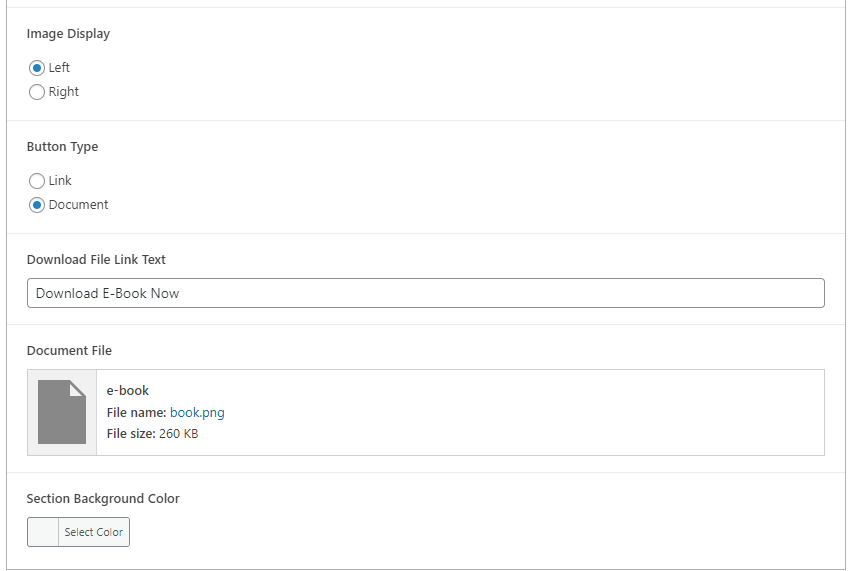Focus the Download File Link Text input
The image size is (851, 571).
point(425,293)
